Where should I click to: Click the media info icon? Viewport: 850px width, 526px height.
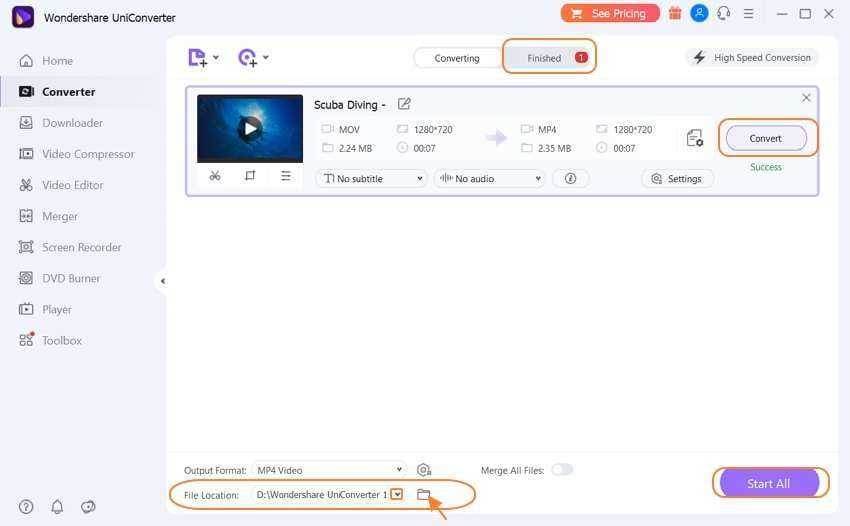tap(570, 178)
